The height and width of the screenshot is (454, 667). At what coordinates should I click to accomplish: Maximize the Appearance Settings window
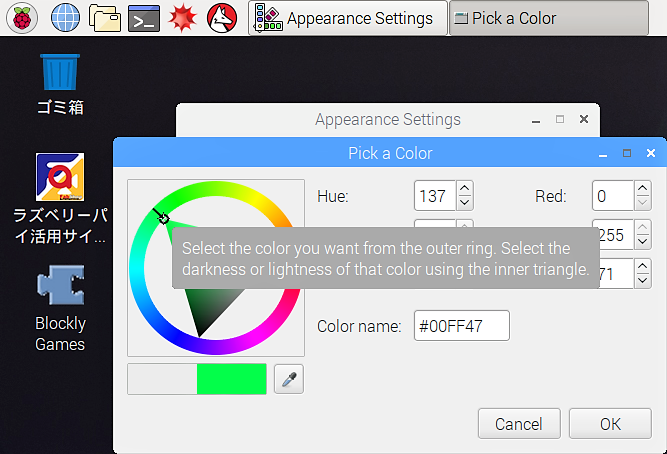[560, 119]
